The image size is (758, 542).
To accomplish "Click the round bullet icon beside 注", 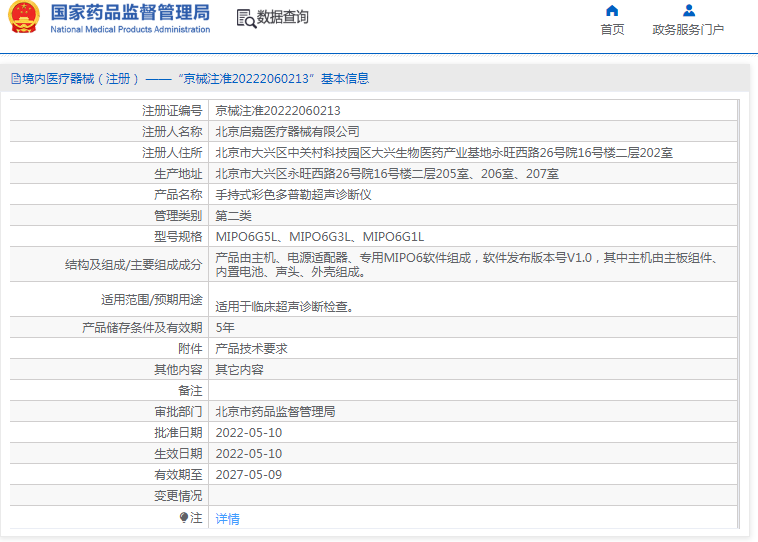I will point(184,518).
